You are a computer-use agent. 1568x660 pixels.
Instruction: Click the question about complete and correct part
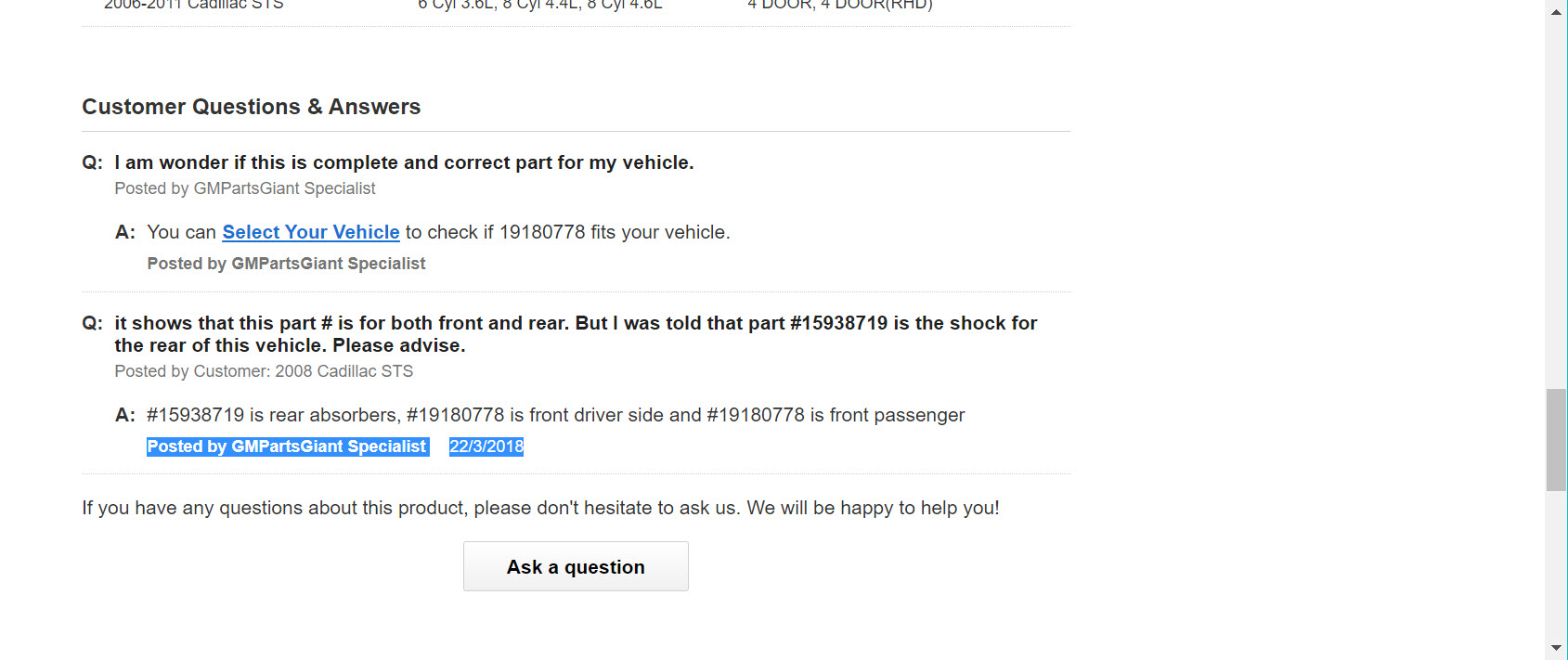[404, 162]
